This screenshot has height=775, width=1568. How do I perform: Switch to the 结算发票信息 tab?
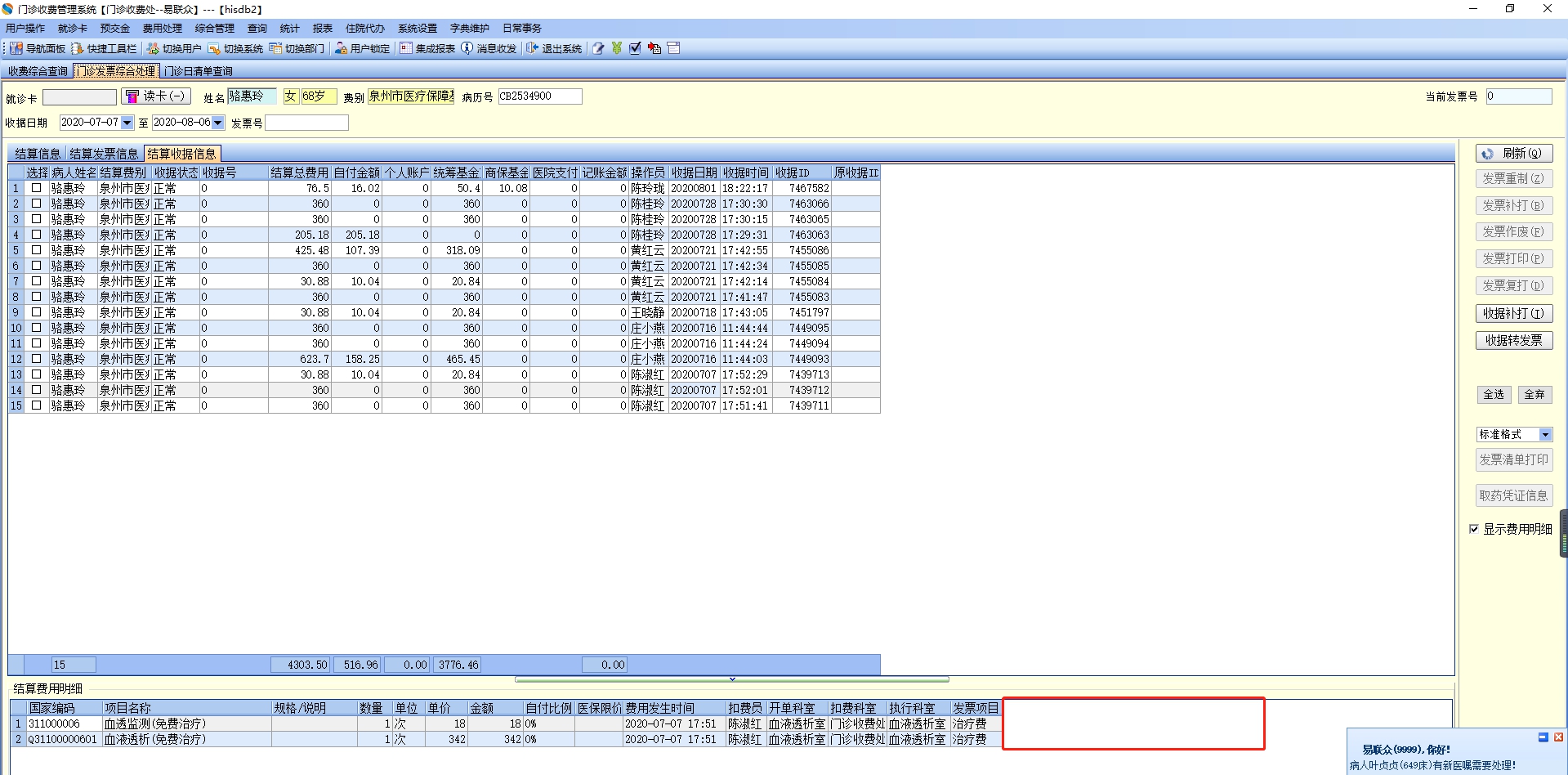104,154
